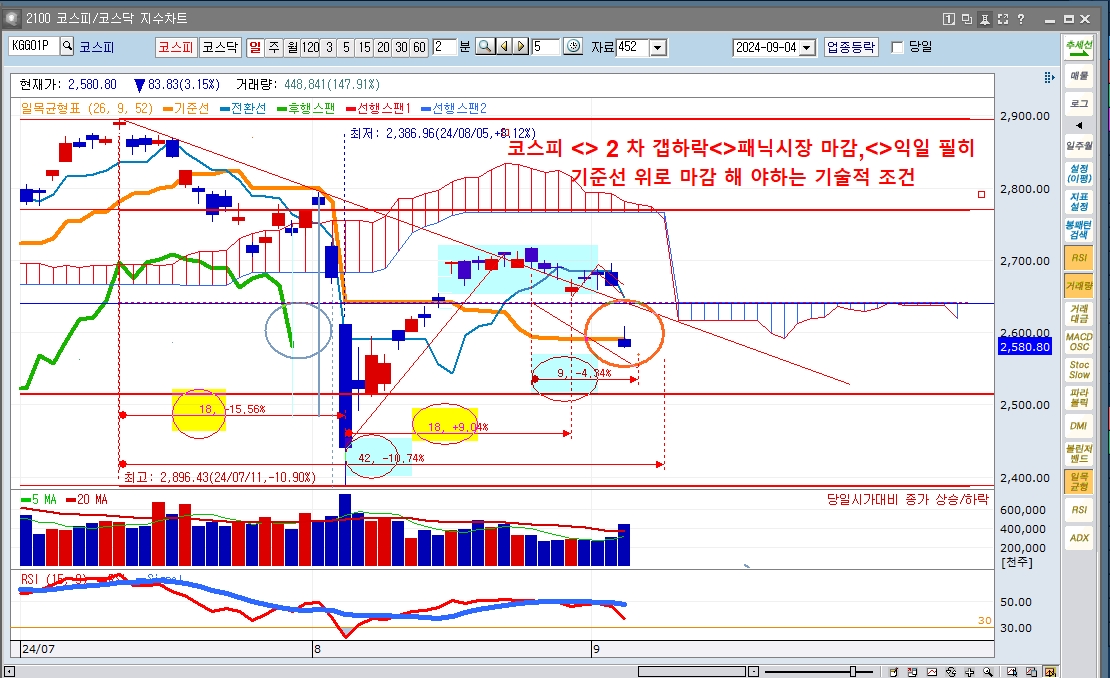Click the clock refresh icon after value 5
The width and height of the screenshot is (1110, 678).
pos(573,46)
